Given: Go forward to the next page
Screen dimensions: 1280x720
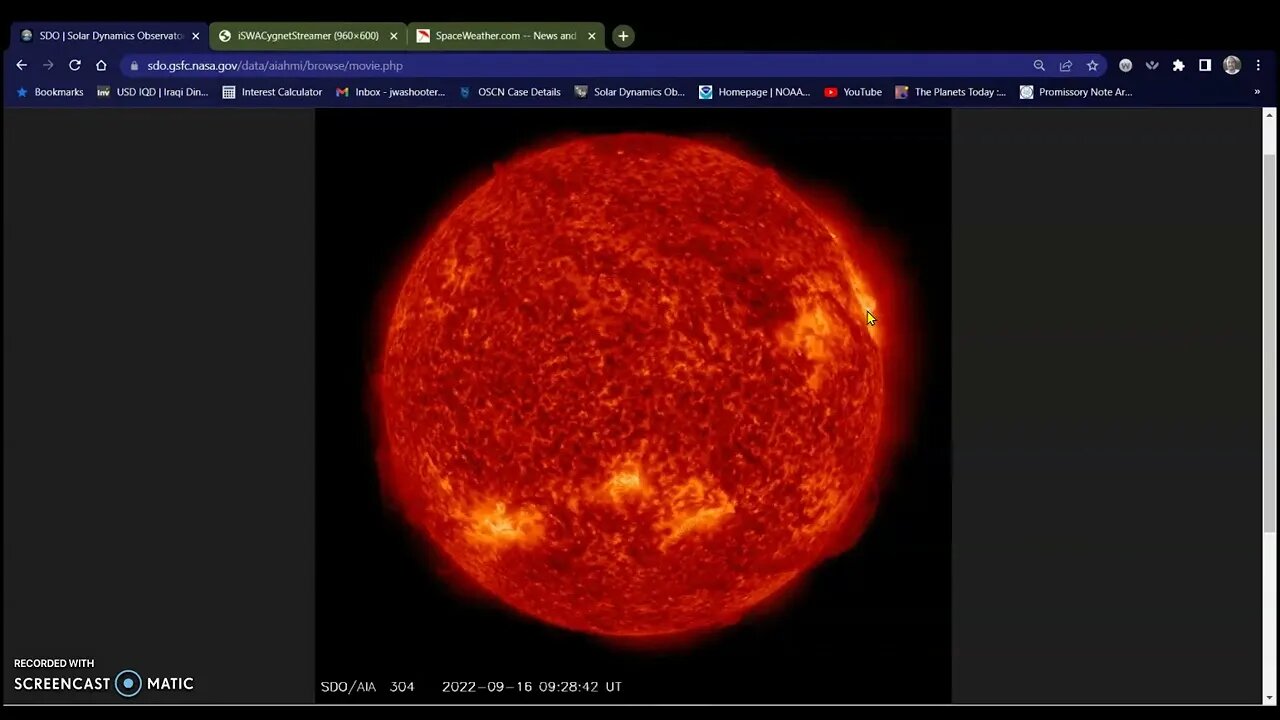Looking at the screenshot, I should click(48, 65).
